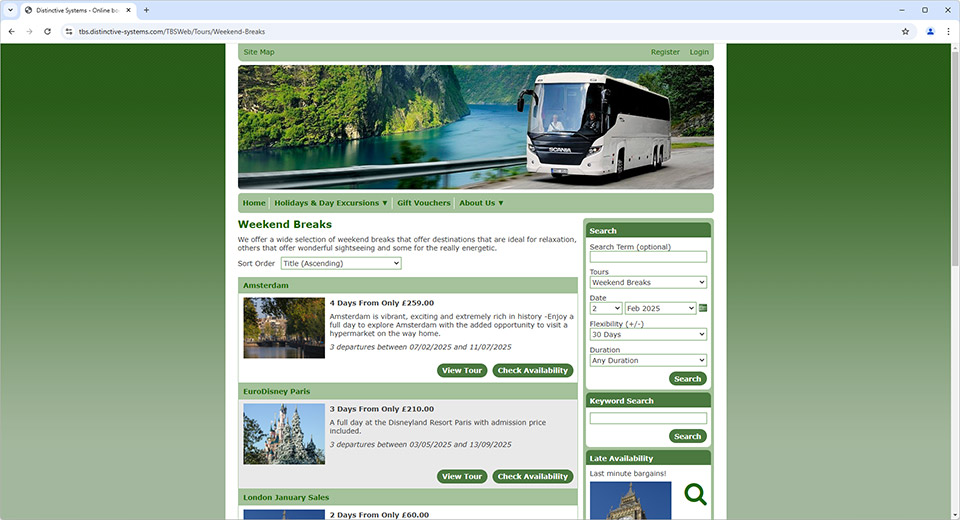Focus the Search Term input field
The image size is (960, 520).
click(648, 257)
